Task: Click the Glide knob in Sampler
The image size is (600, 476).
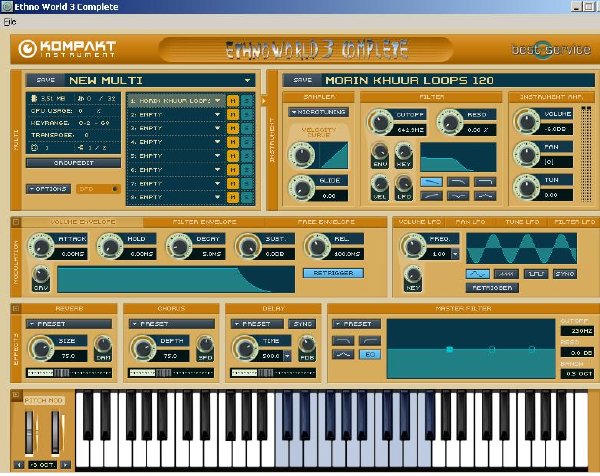Action: (302, 188)
